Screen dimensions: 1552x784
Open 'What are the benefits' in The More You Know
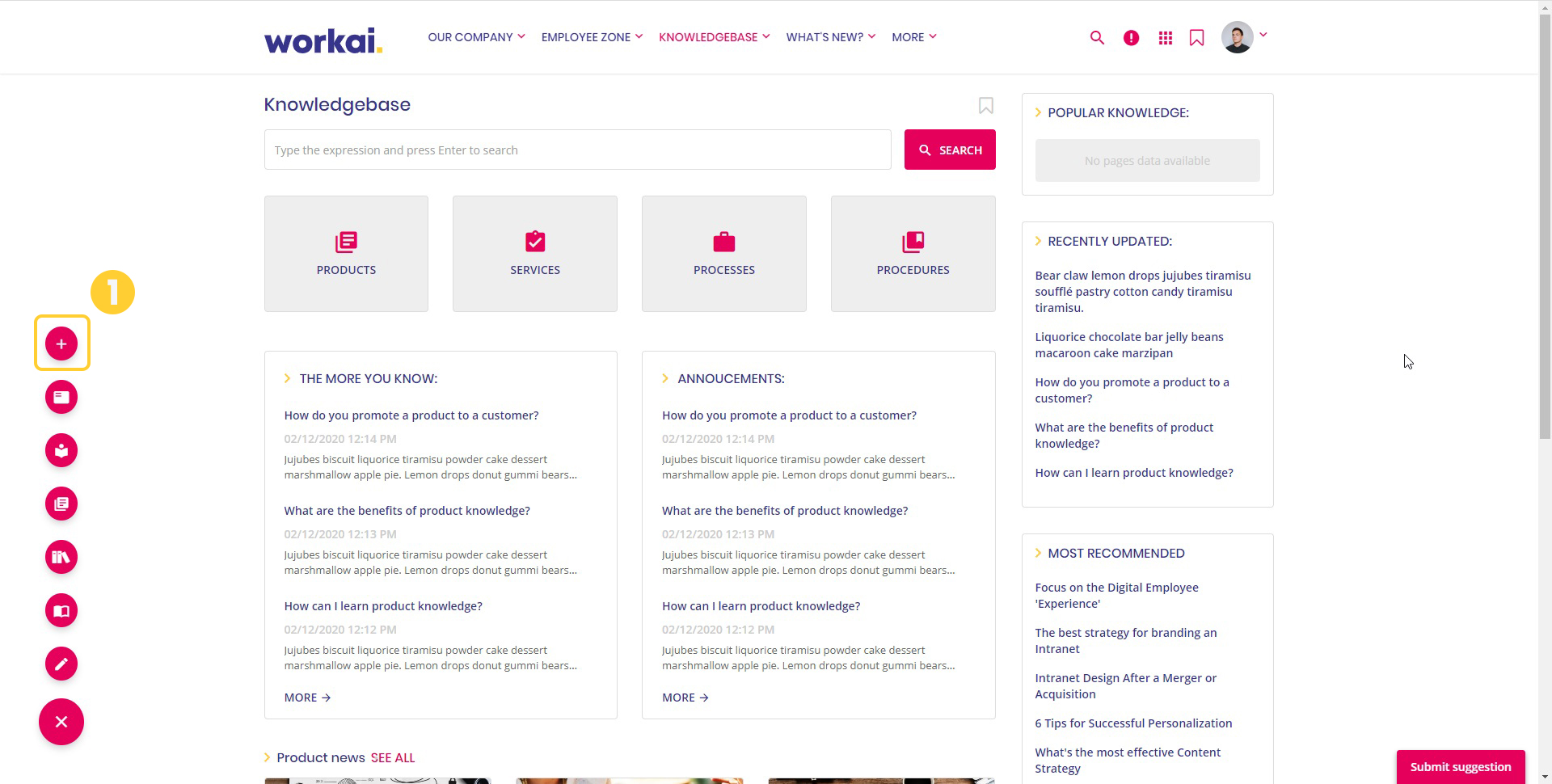point(407,511)
